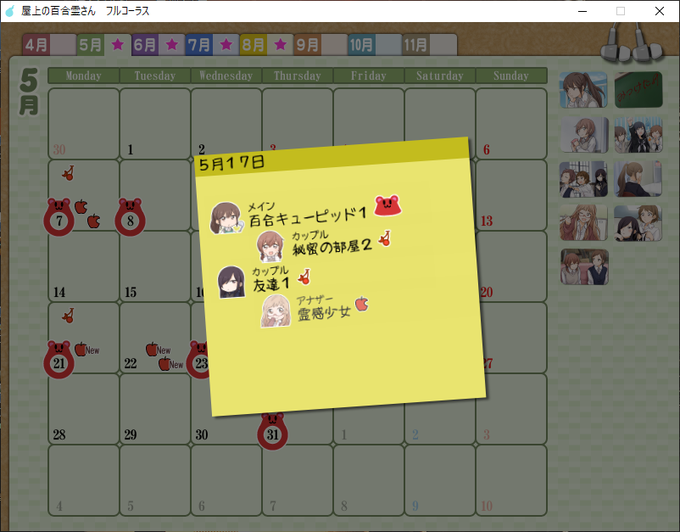This screenshot has width=680, height=532.
Task: Open the 5月 month tab
Action: click(104, 45)
